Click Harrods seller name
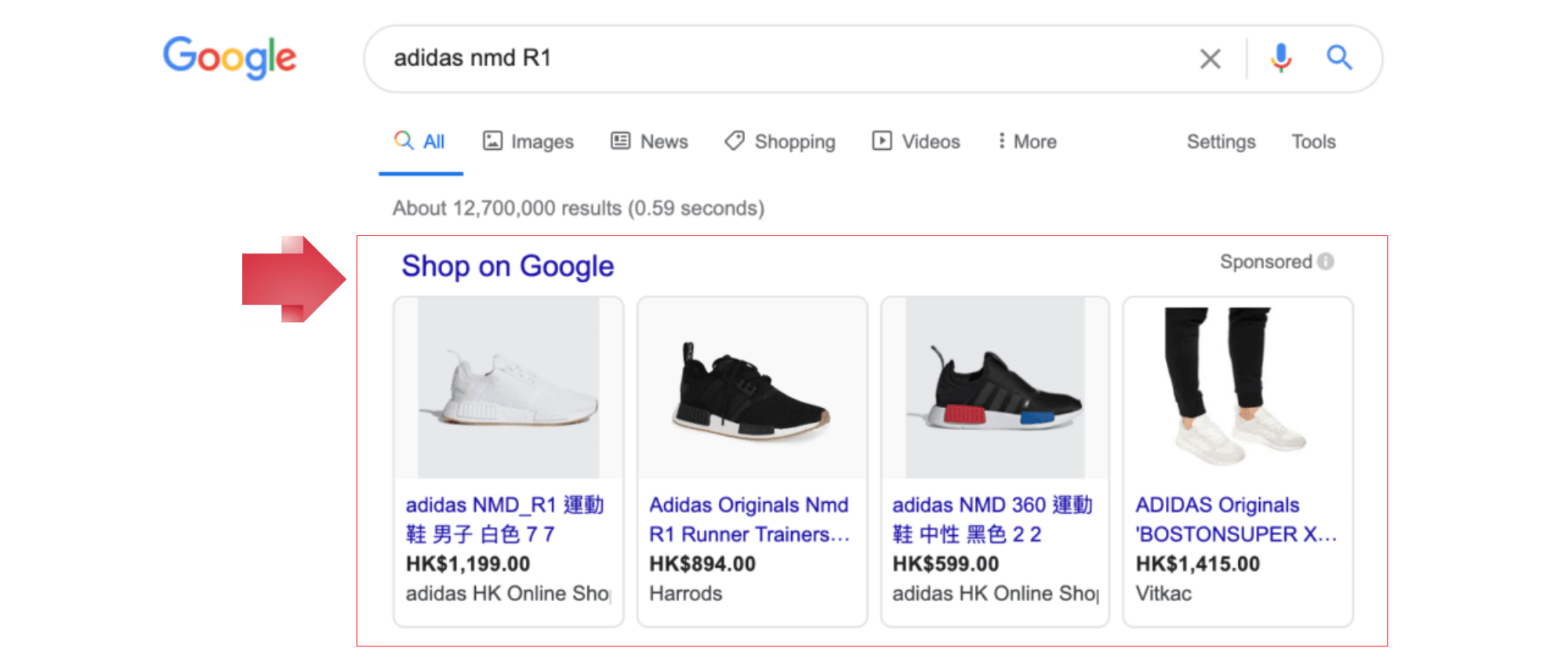 [686, 594]
